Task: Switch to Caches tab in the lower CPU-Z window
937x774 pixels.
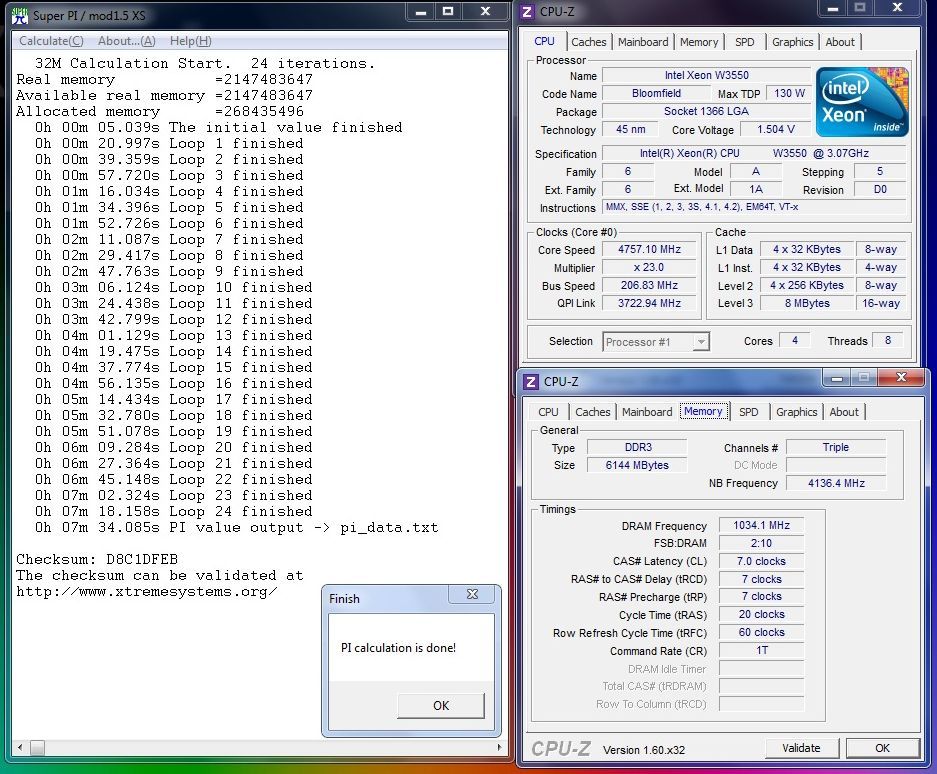Action: [x=593, y=412]
